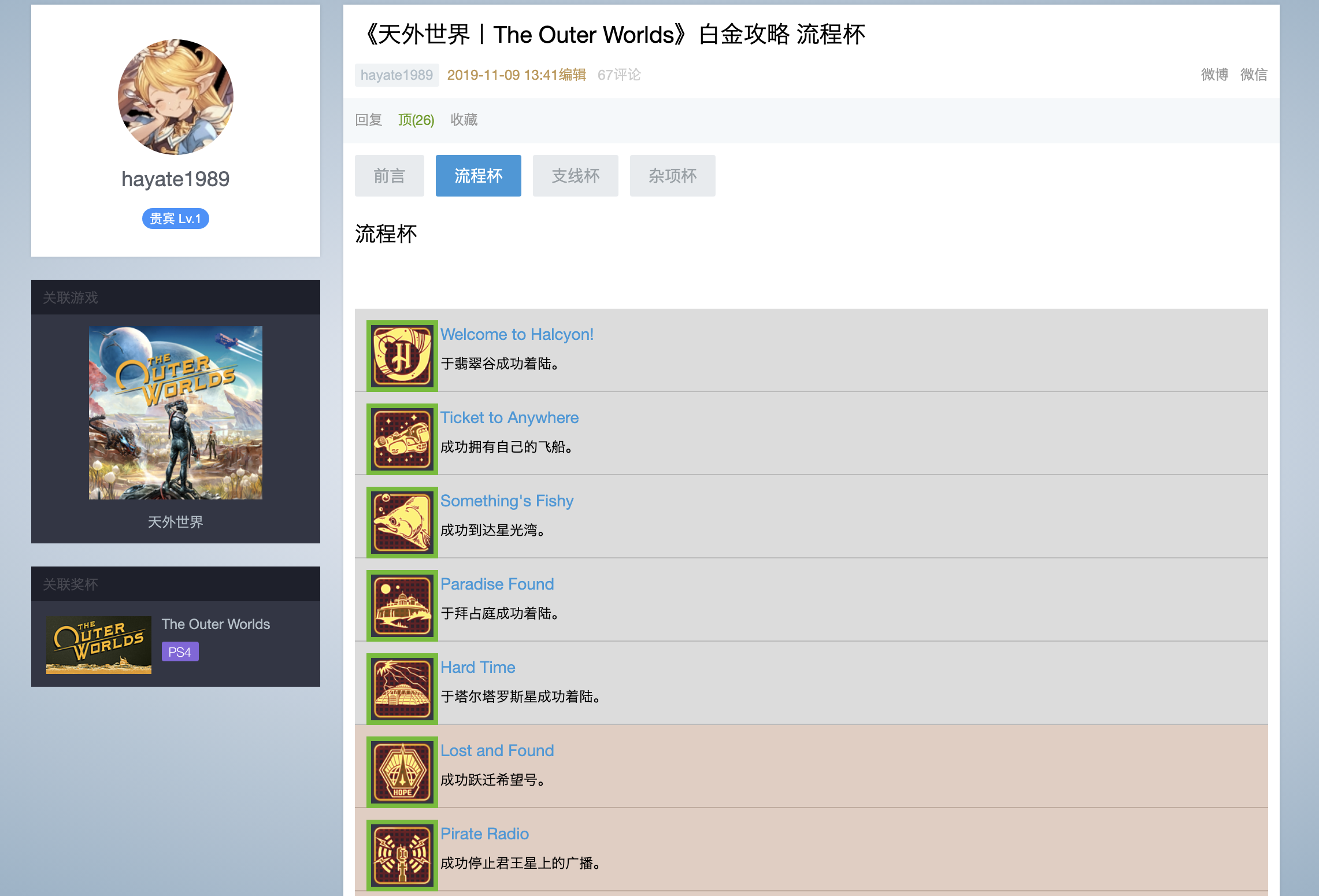Click the description 于塔尔塔罗斯星成功着陆。

click(521, 697)
